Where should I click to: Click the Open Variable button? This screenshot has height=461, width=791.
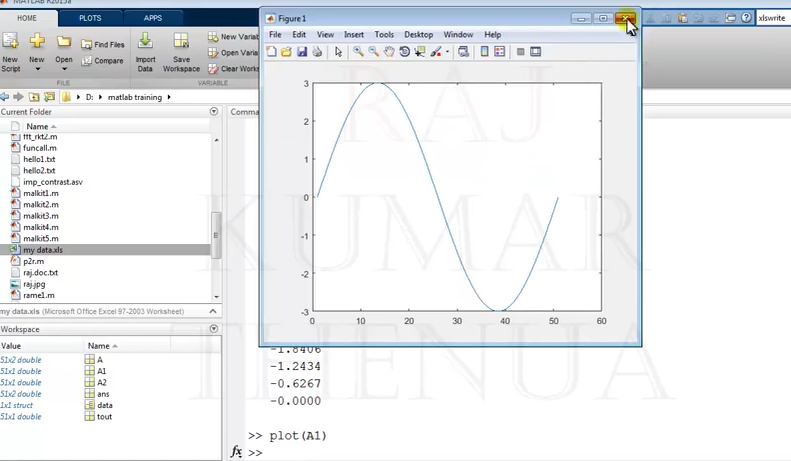[233, 52]
